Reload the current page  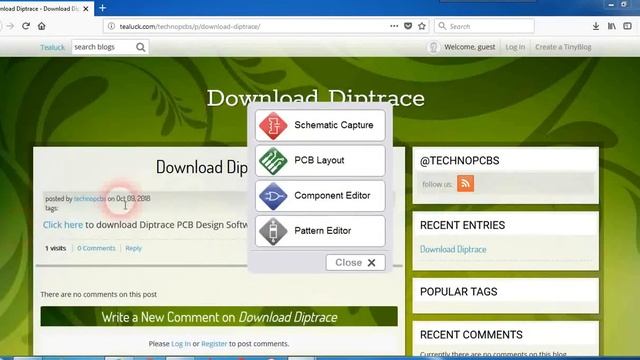(x=26, y=26)
